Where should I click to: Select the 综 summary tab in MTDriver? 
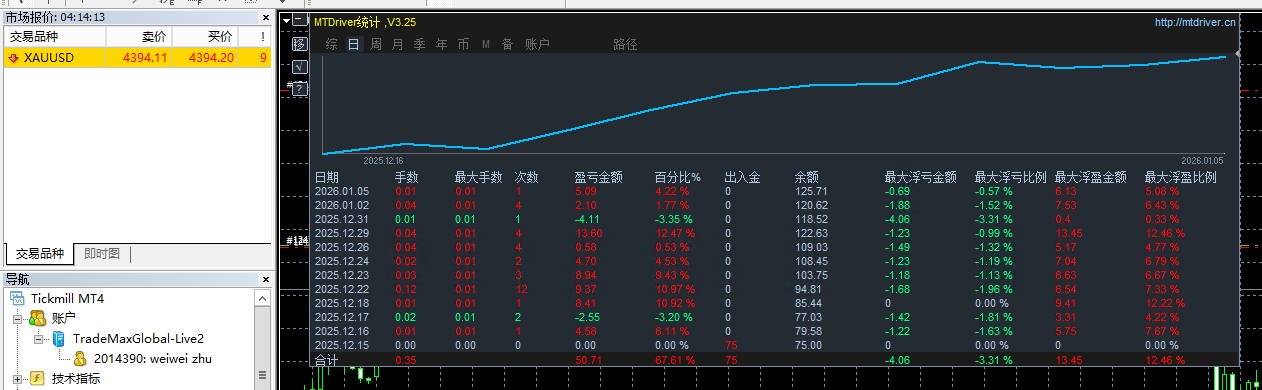click(331, 44)
